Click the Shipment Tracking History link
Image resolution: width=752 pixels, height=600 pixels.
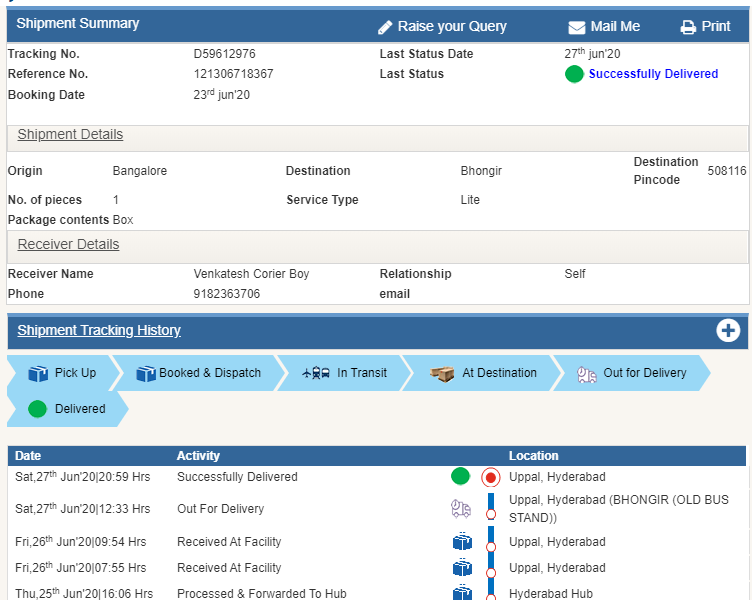point(99,331)
